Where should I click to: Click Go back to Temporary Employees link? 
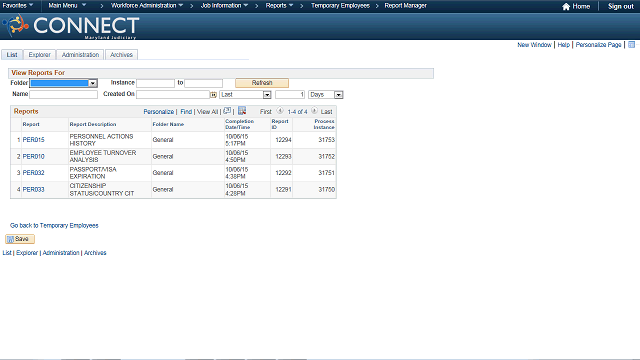click(x=54, y=225)
